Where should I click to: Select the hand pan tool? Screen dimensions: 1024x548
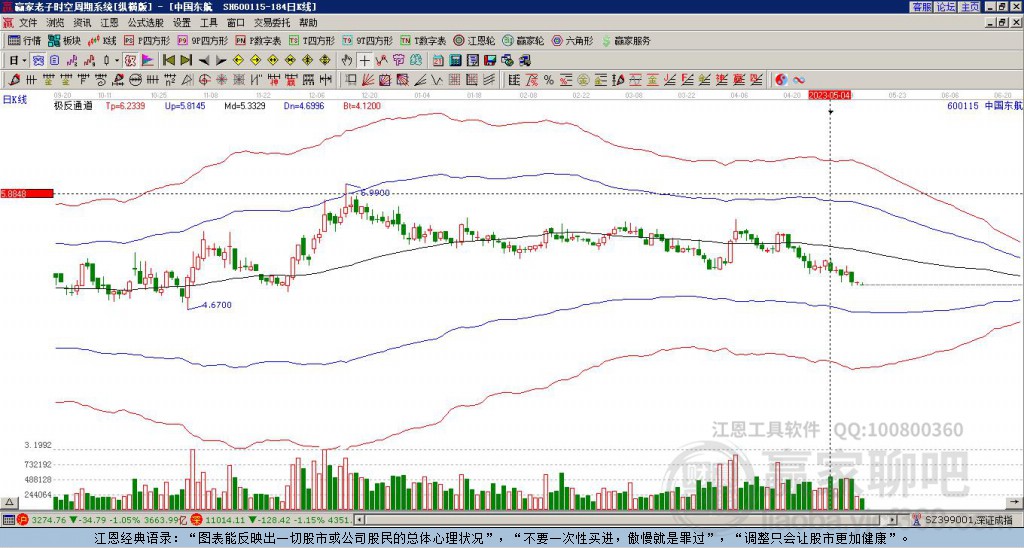(347, 61)
